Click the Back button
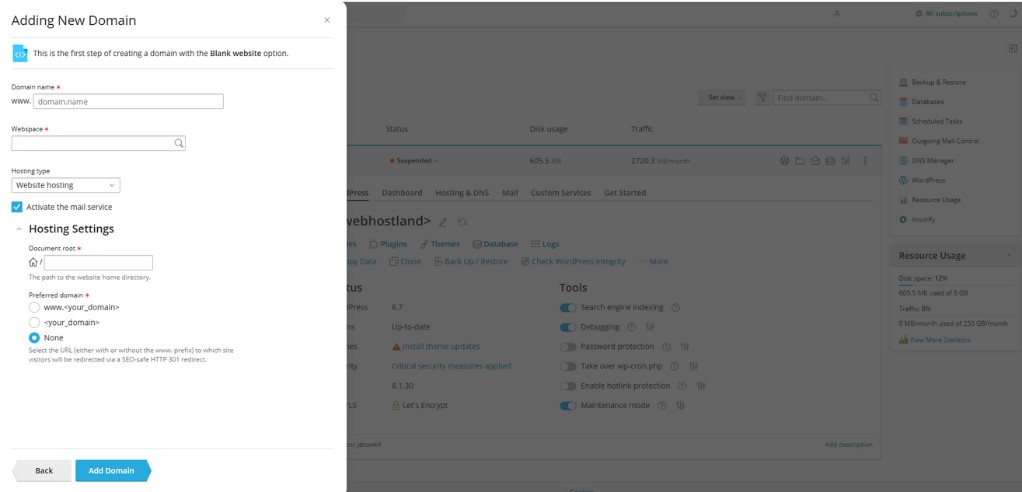The height and width of the screenshot is (492, 1022). coord(43,470)
